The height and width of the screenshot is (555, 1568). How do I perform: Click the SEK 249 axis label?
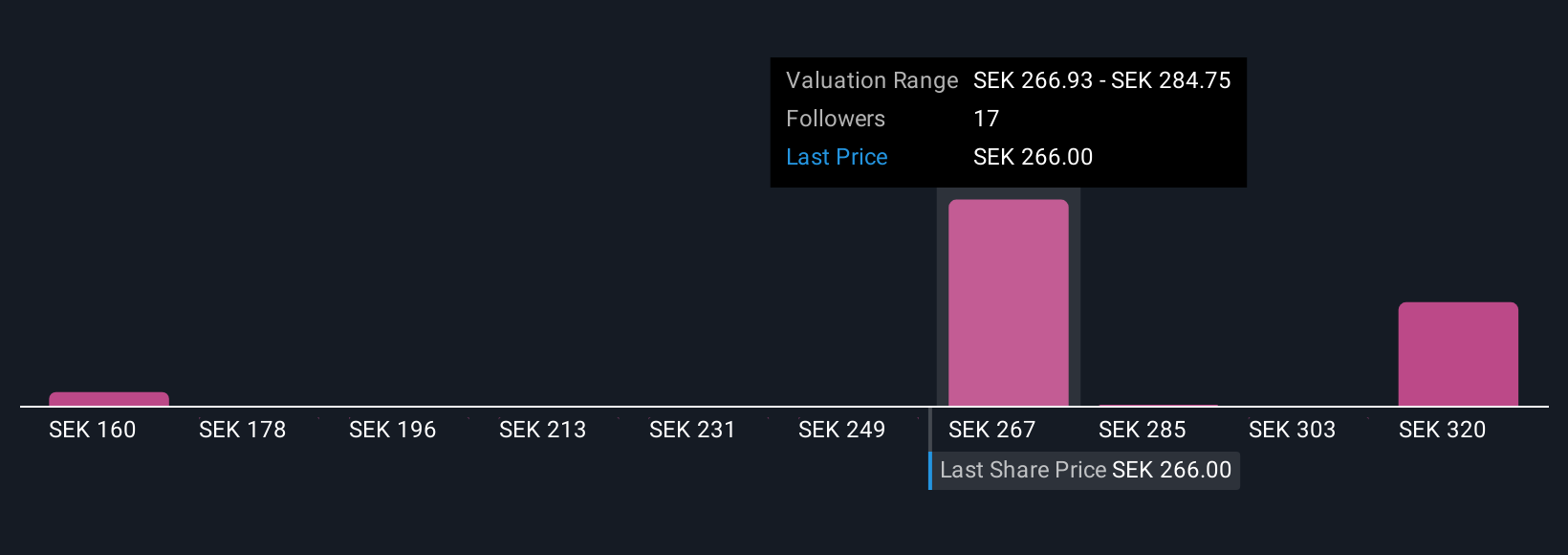(x=842, y=431)
